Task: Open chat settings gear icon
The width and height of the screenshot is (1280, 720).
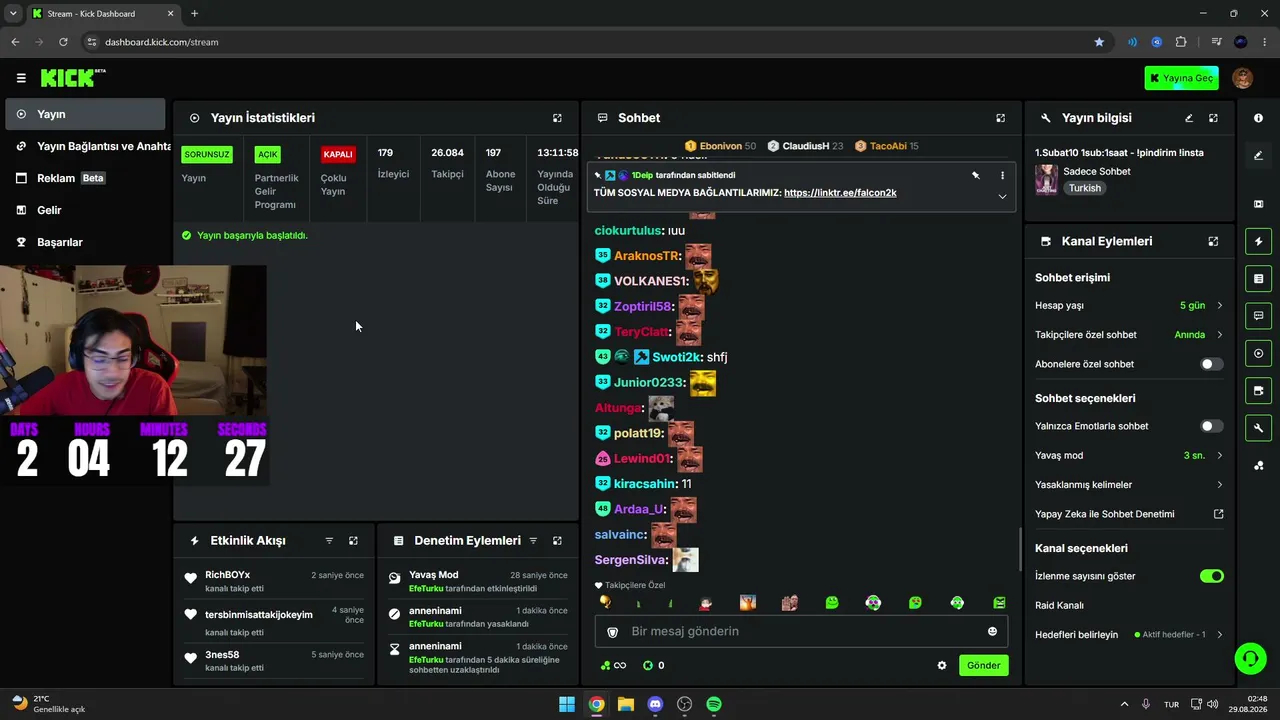Action: tap(941, 665)
